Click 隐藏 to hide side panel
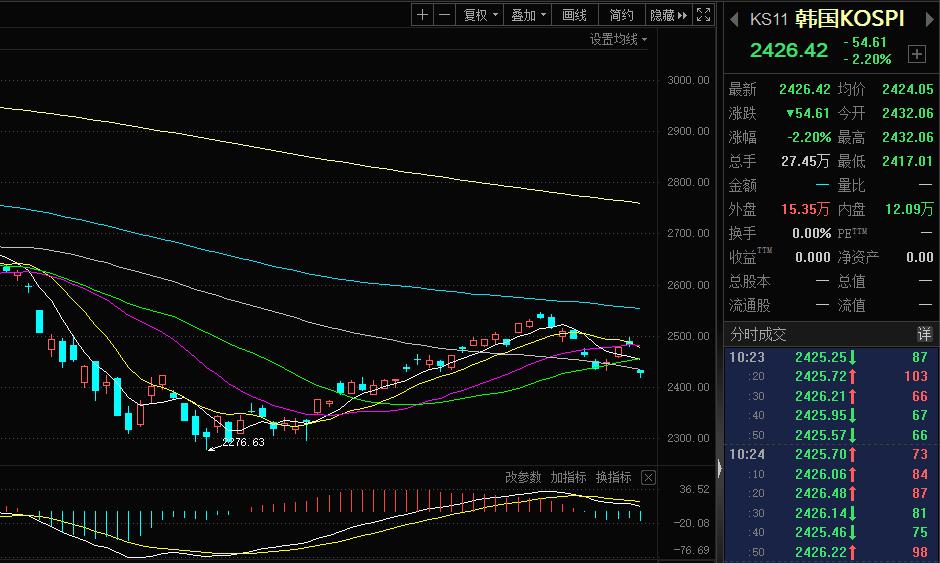Screen dimensions: 940x563 [x=668, y=15]
